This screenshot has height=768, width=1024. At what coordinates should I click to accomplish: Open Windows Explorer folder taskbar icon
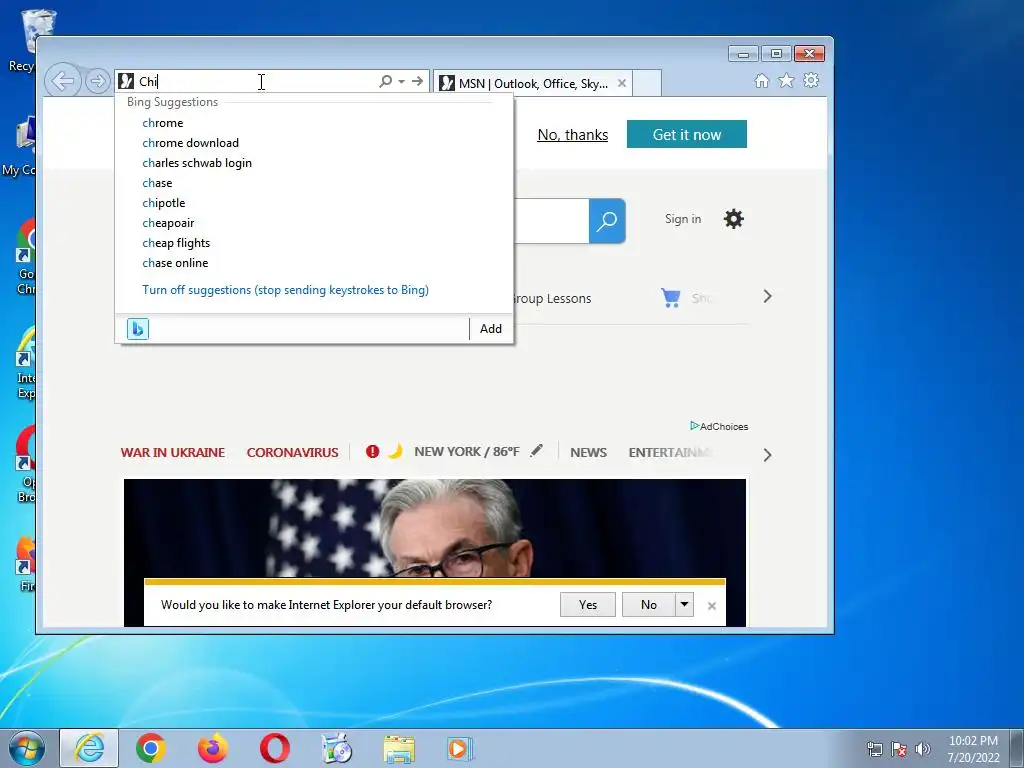coord(399,749)
